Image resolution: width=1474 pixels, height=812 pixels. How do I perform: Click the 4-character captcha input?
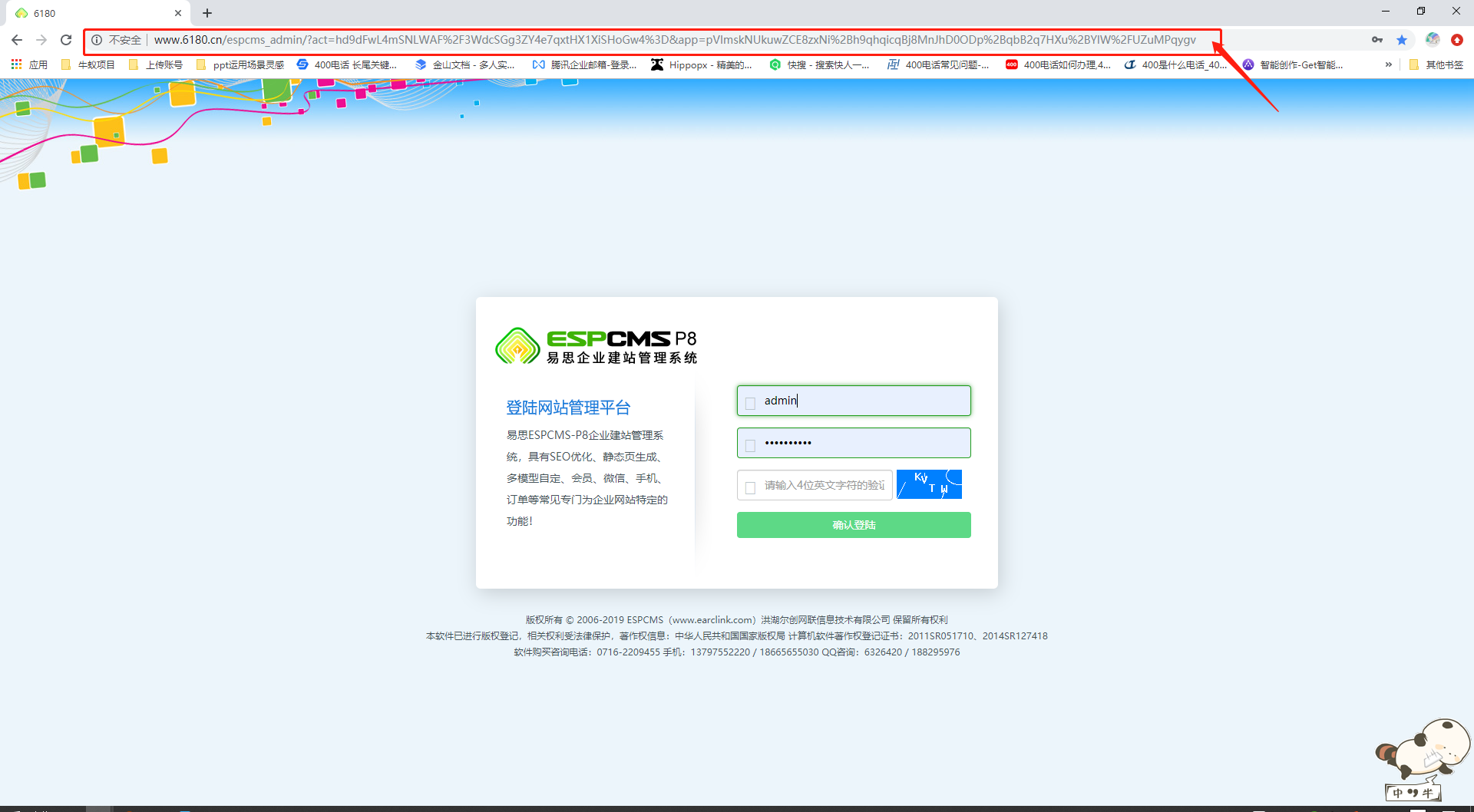815,485
